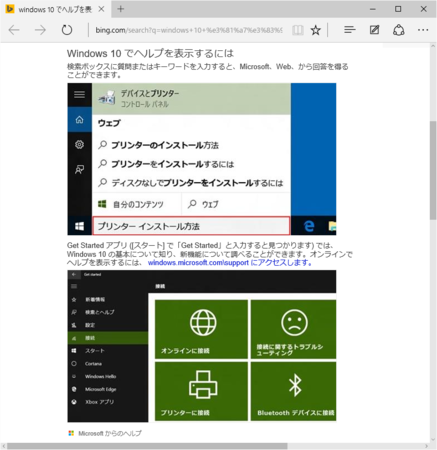Click the オンラインに接続 globe tile
This screenshot has height=450, width=437.
201,329
